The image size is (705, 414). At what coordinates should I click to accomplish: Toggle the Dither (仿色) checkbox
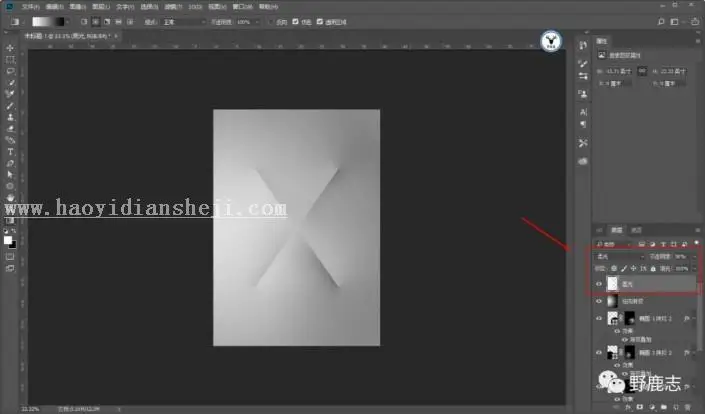coord(295,22)
